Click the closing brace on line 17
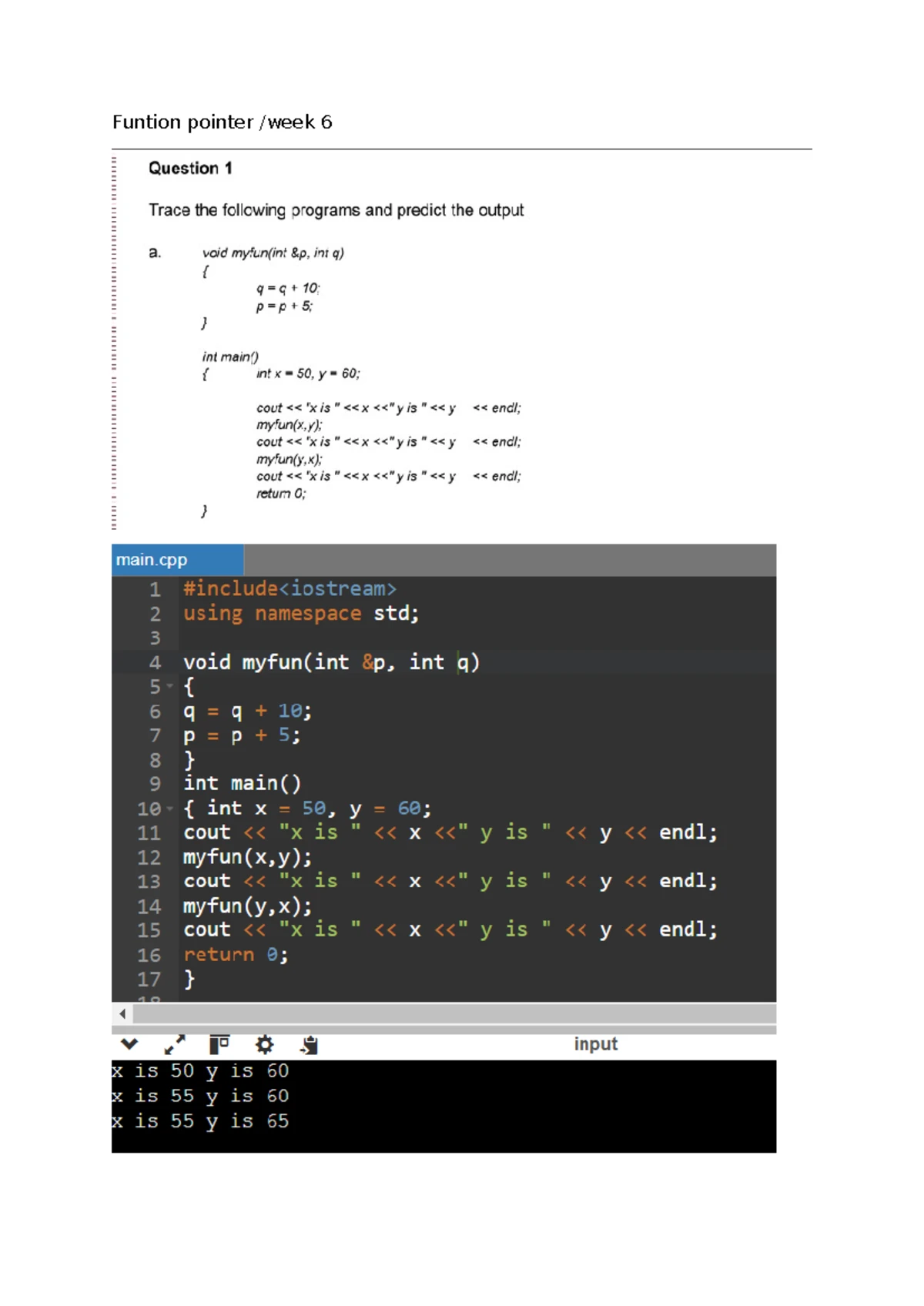924x1306 pixels. (x=189, y=979)
